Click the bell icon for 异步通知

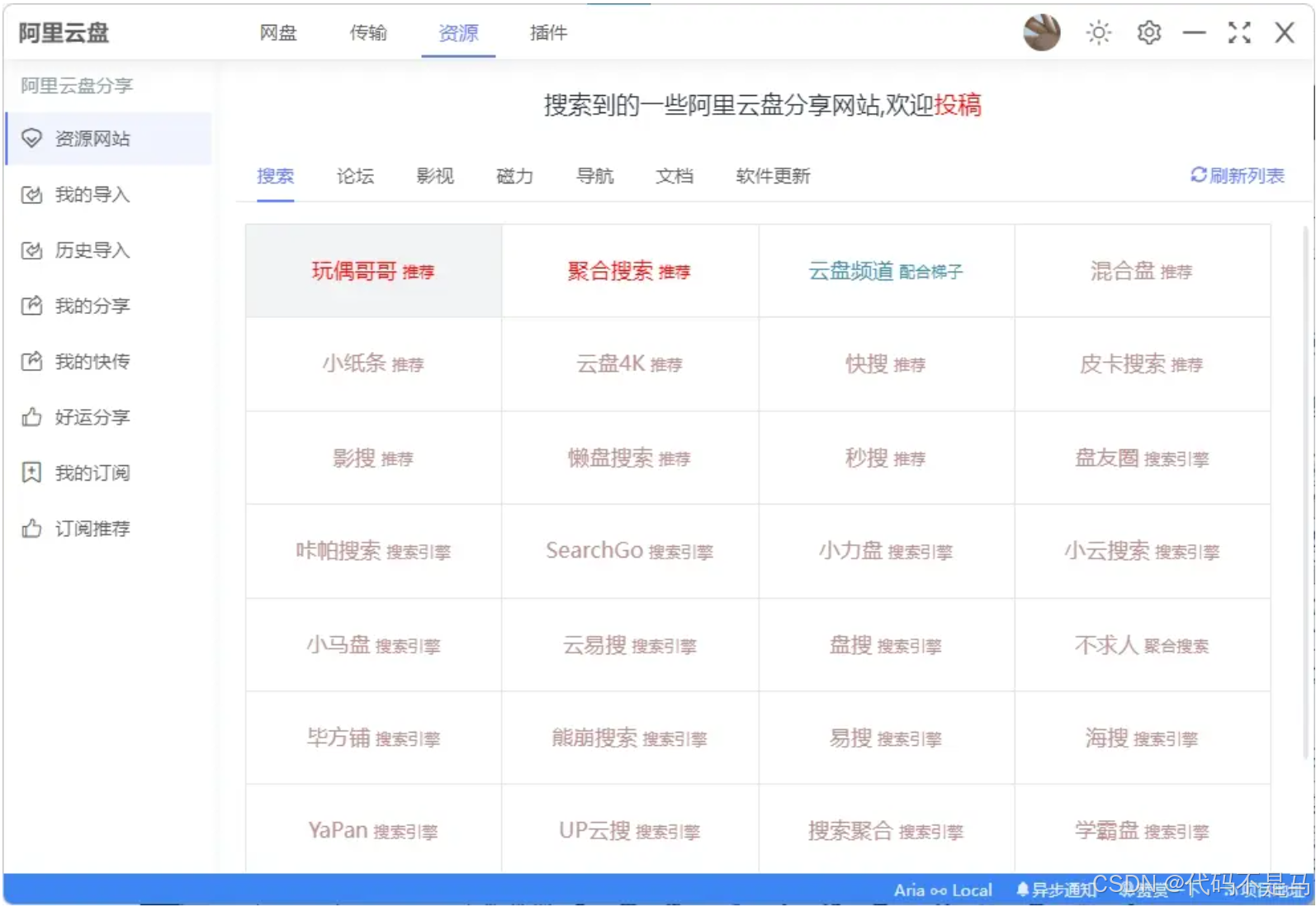coord(1023,890)
